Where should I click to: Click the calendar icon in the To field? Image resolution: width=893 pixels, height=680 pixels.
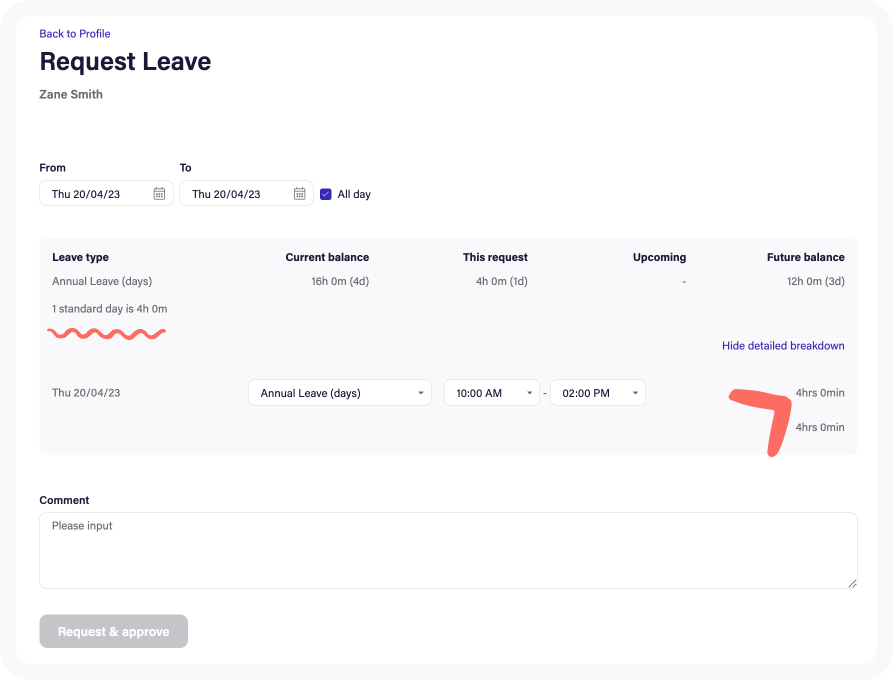[x=299, y=193]
